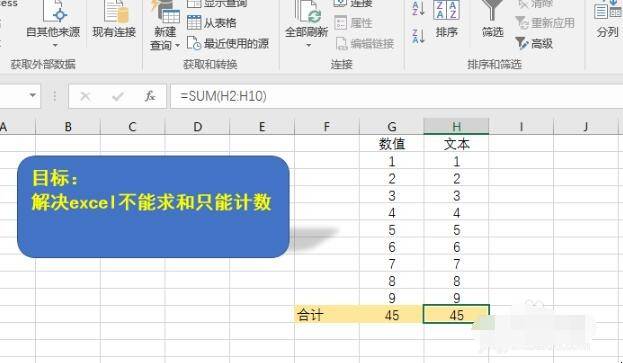The width and height of the screenshot is (623, 363).
Task: Click the insert function fx icon
Action: [150, 96]
